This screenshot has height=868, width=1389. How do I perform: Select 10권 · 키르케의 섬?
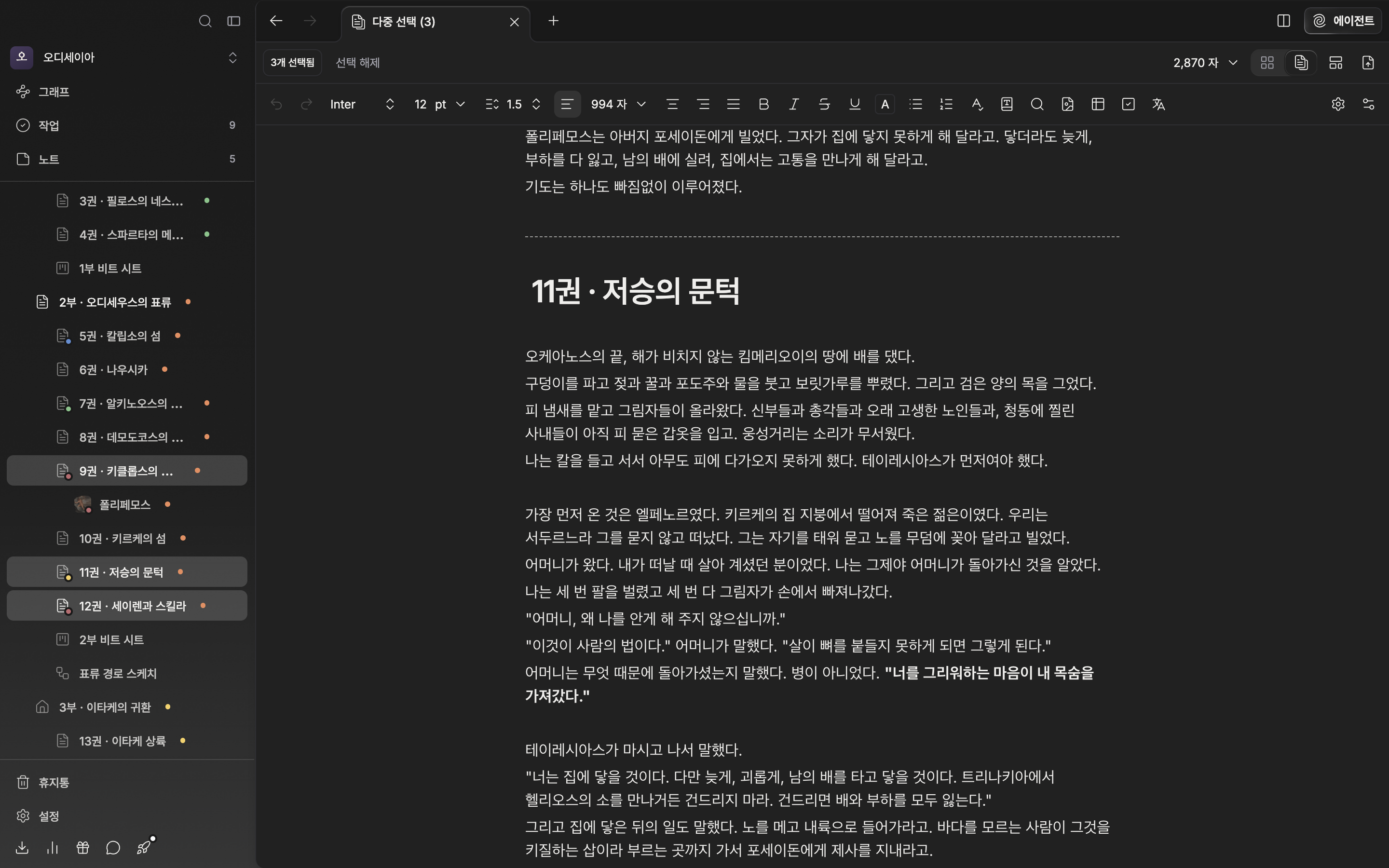tap(127, 539)
